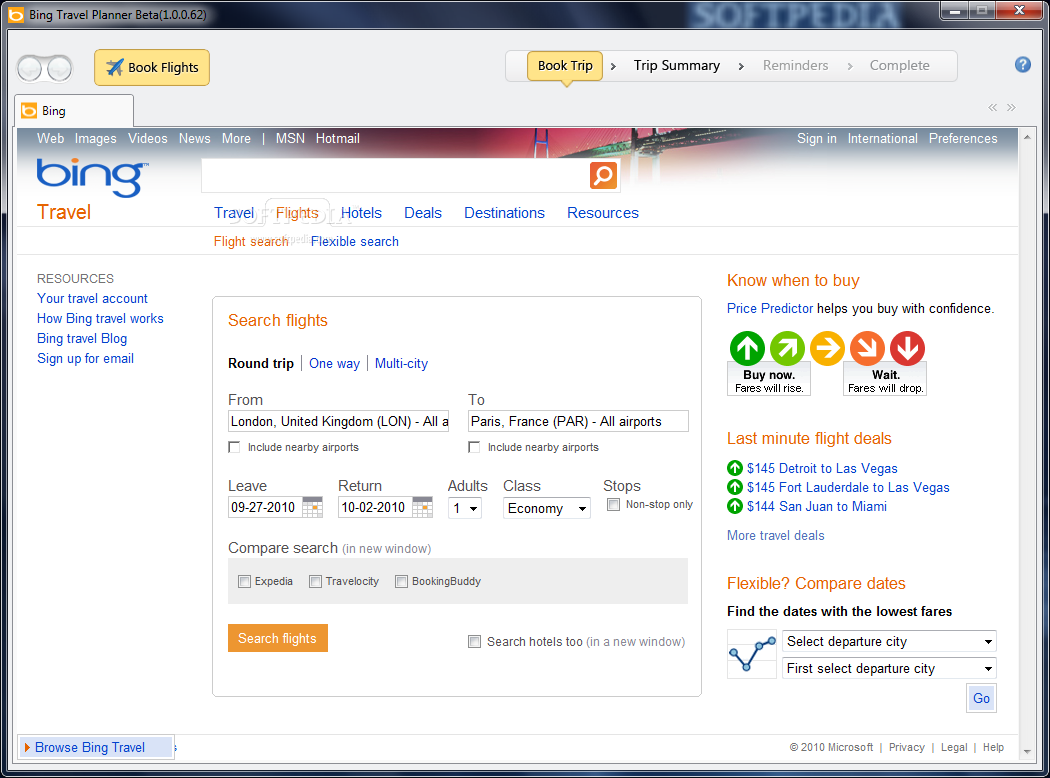Check the Expedia compare box
The width and height of the screenshot is (1050, 778).
click(244, 581)
